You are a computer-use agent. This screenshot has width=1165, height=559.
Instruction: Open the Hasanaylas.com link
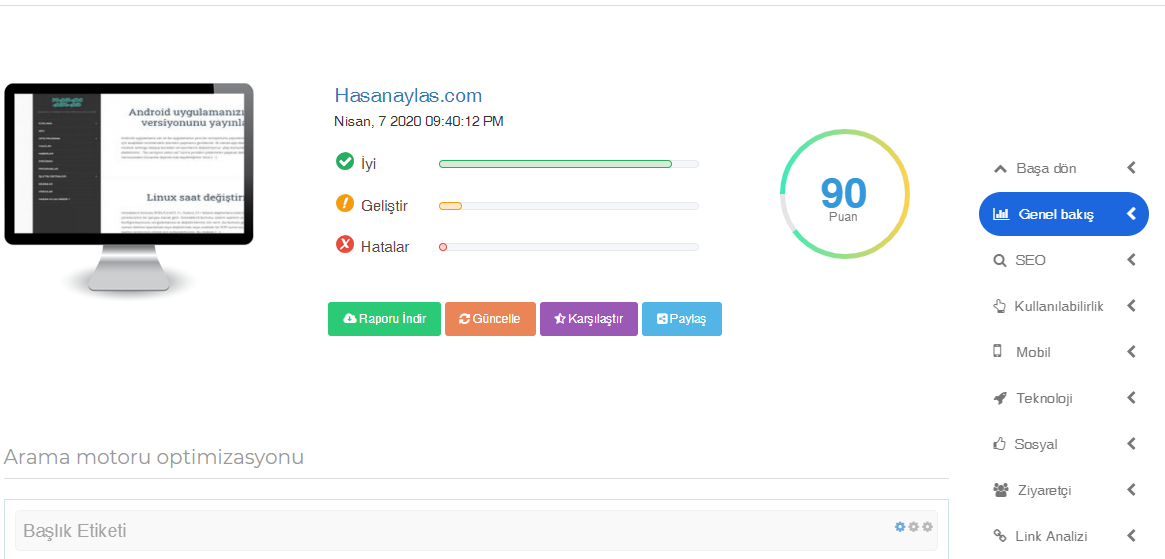click(408, 95)
